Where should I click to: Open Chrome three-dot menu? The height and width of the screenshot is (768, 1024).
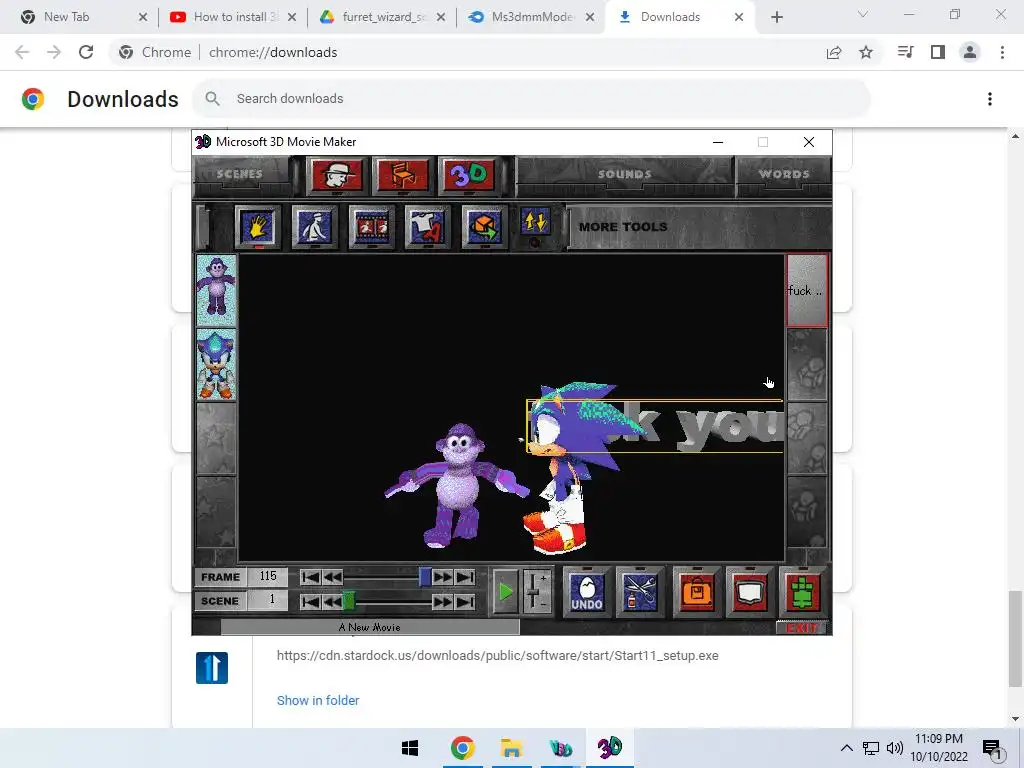coord(1002,52)
